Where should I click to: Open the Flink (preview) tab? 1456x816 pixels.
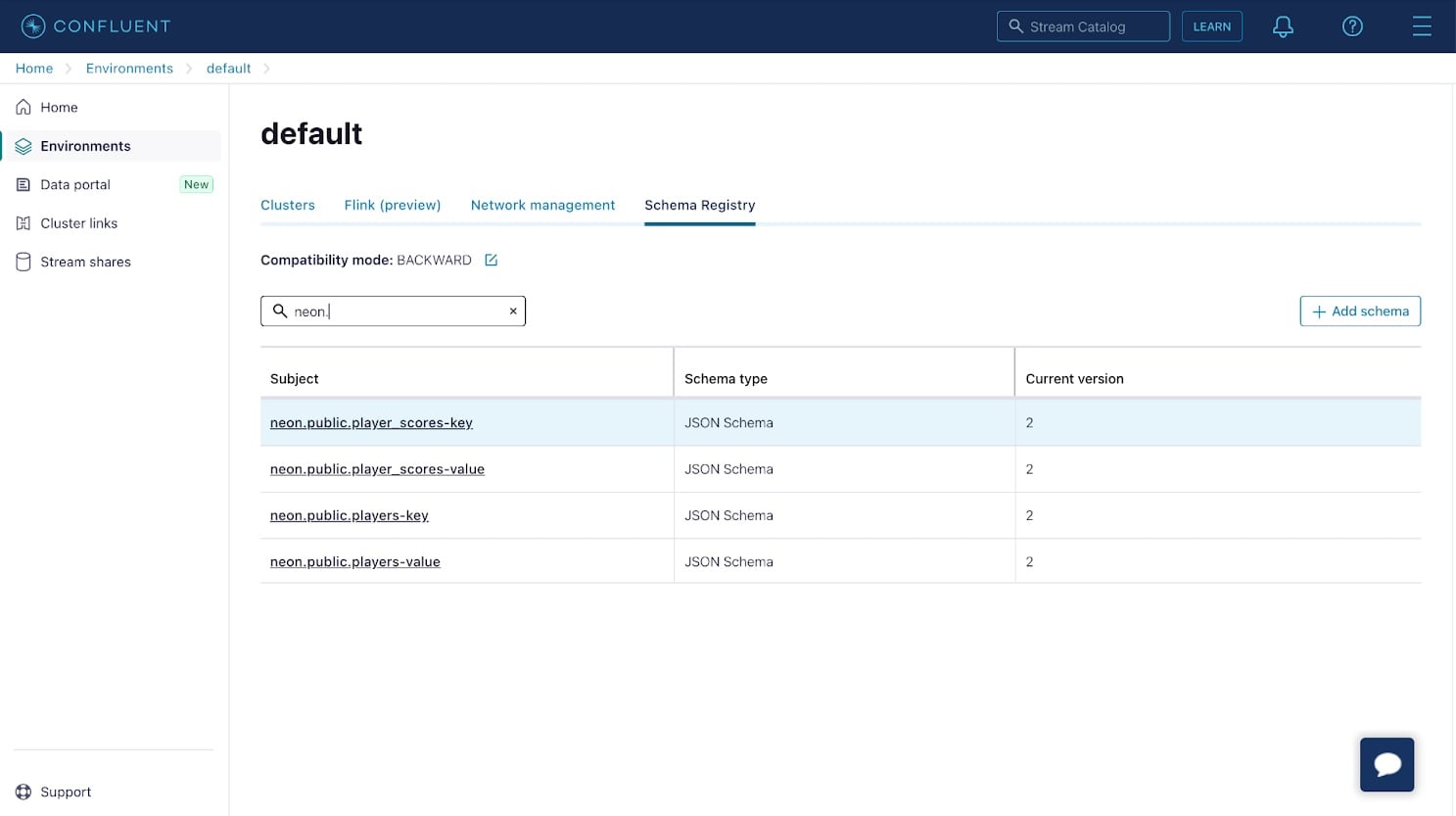(x=392, y=205)
